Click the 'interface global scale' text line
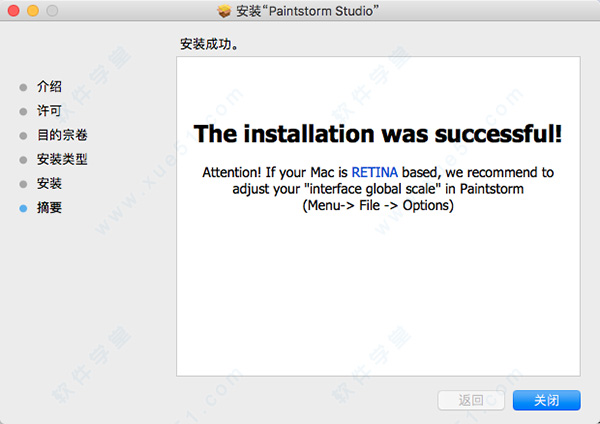 (x=378, y=189)
